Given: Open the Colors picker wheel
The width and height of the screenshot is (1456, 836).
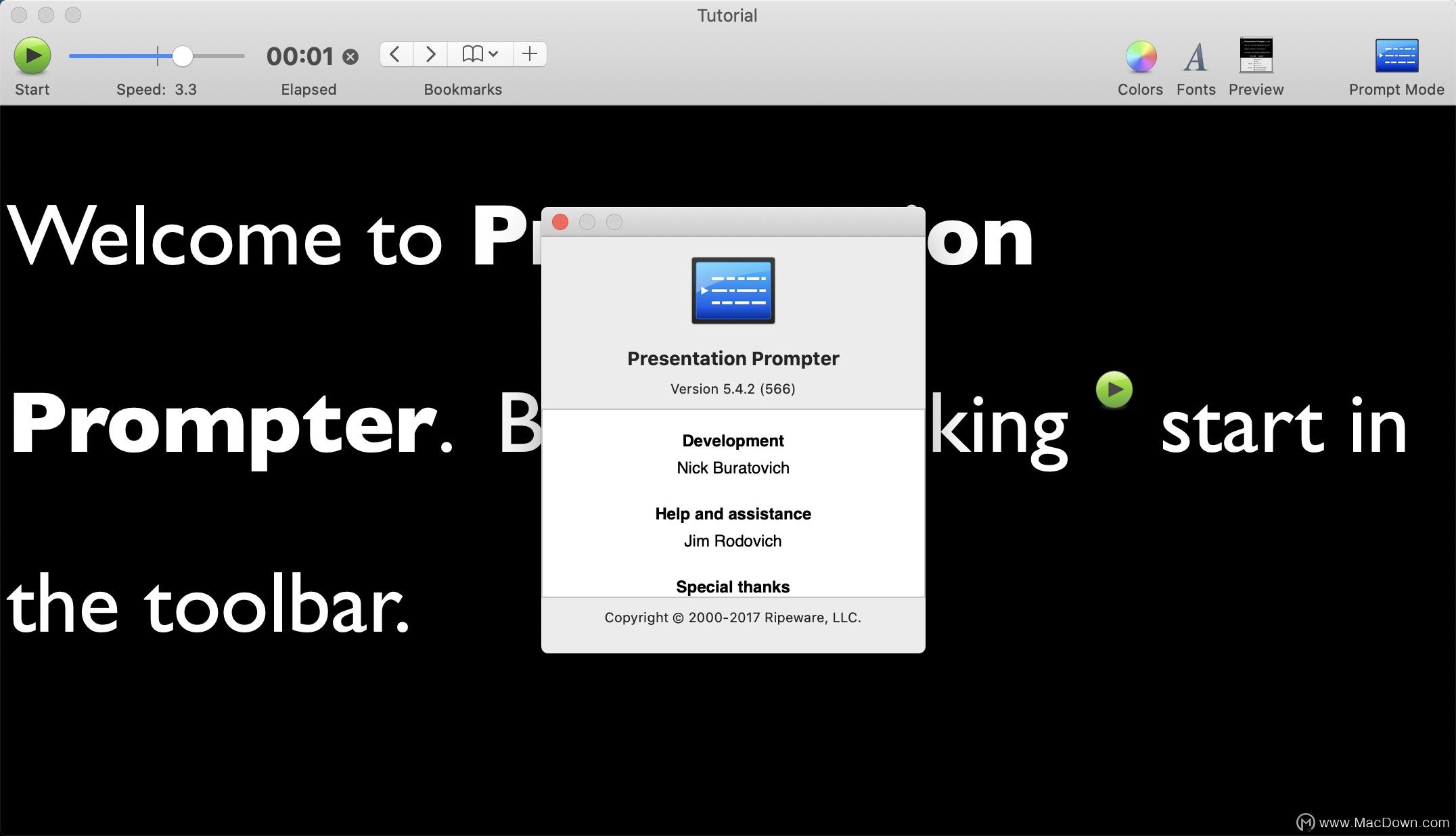Looking at the screenshot, I should 1140,57.
